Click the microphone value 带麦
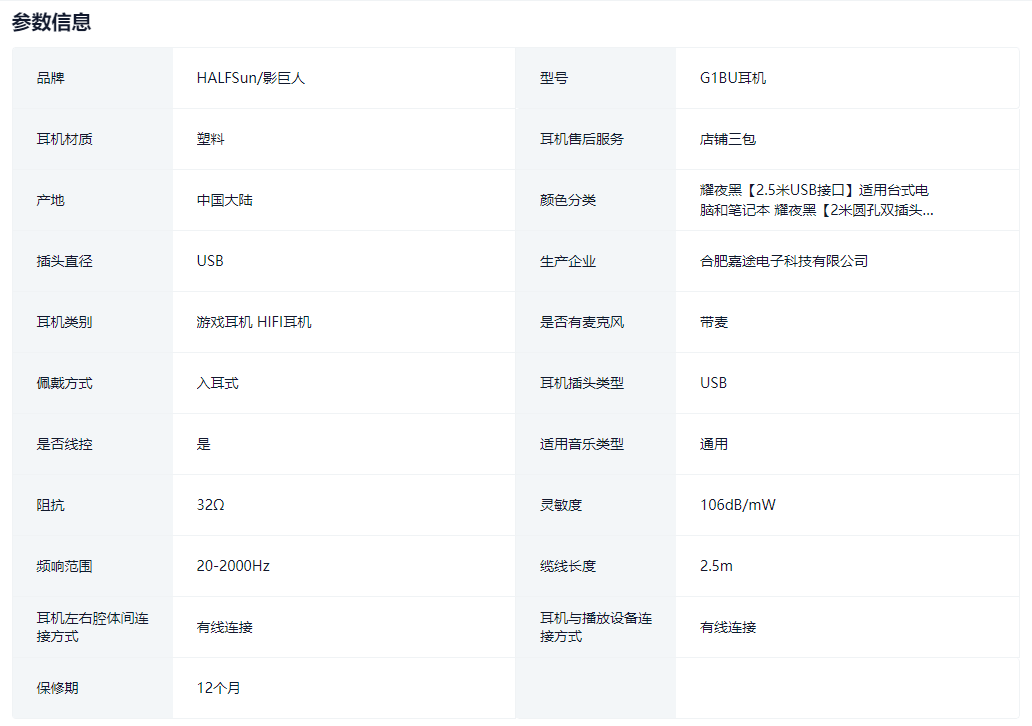The height and width of the screenshot is (726, 1032). pos(714,322)
